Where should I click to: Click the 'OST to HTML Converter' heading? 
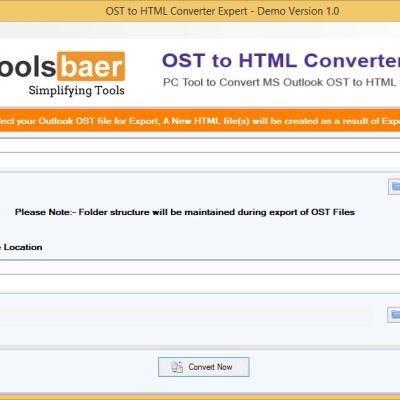281,61
